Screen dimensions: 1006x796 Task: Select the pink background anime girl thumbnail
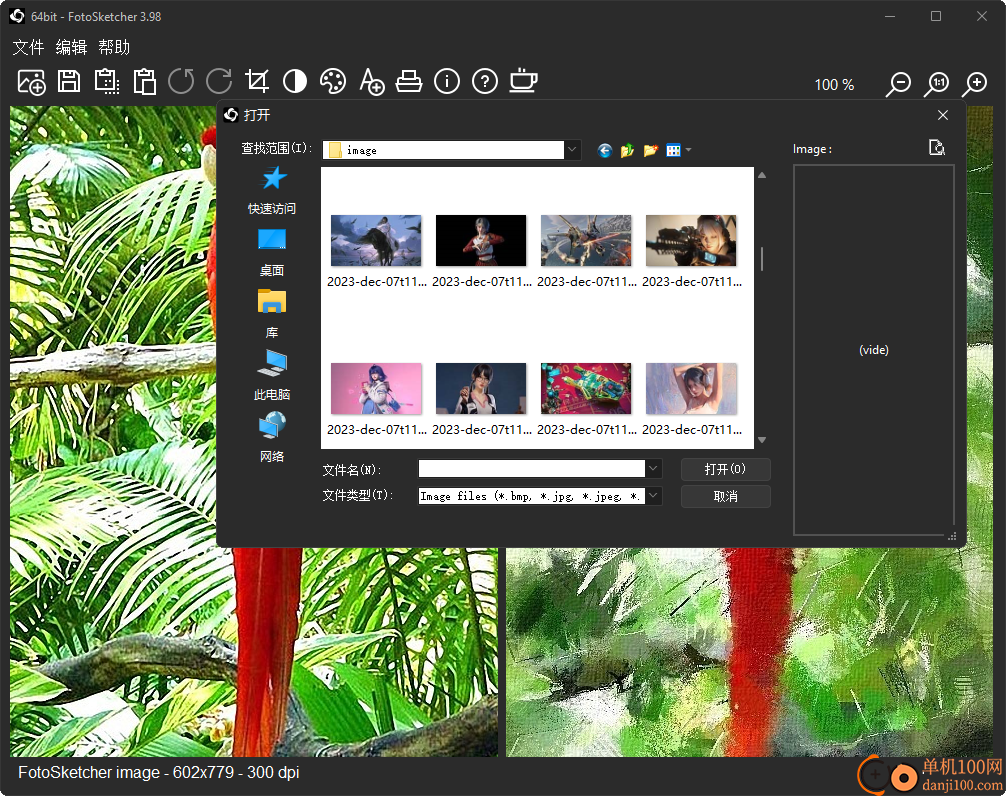click(376, 389)
